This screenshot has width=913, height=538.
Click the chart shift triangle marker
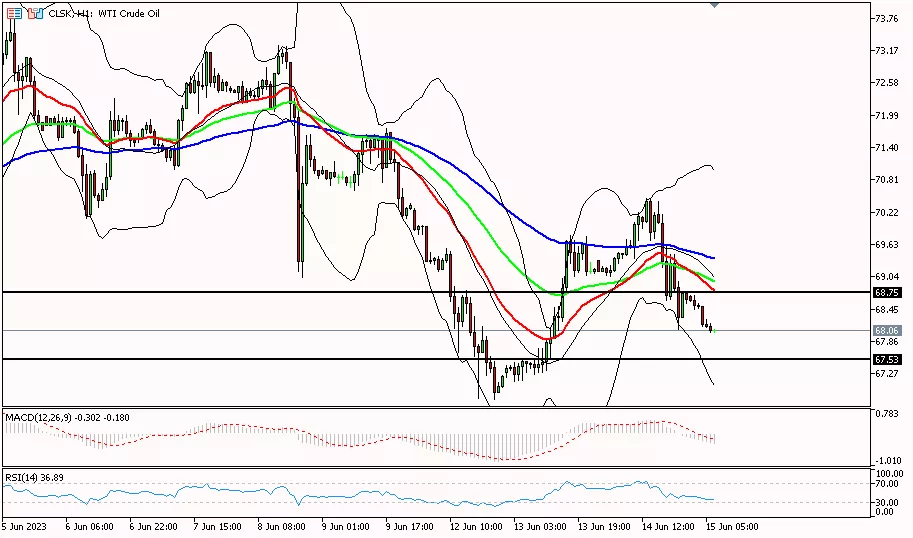[714, 5]
